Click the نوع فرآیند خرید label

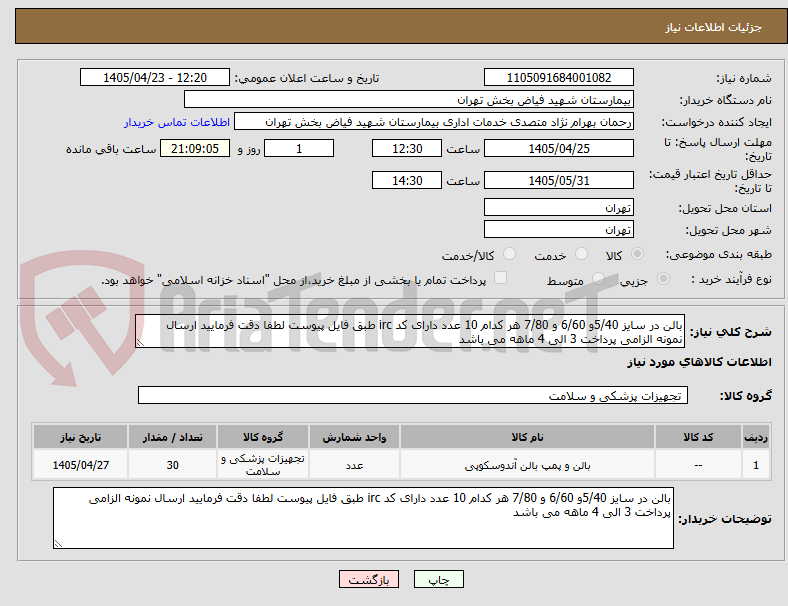[732, 279]
